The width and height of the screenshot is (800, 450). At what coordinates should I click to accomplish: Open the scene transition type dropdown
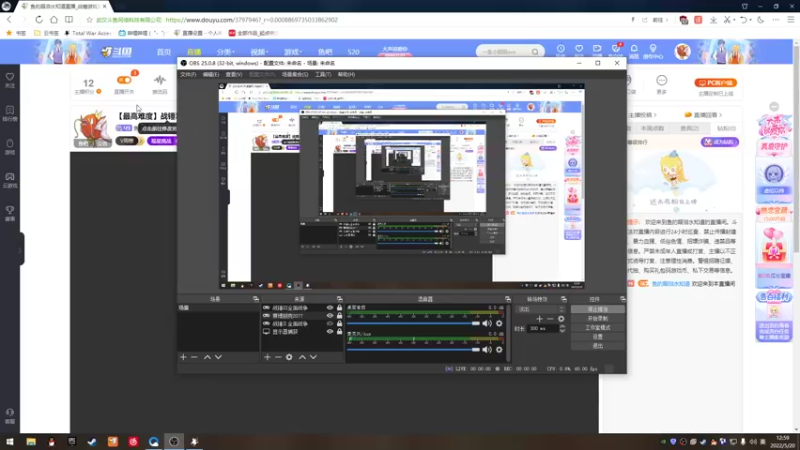(x=541, y=309)
